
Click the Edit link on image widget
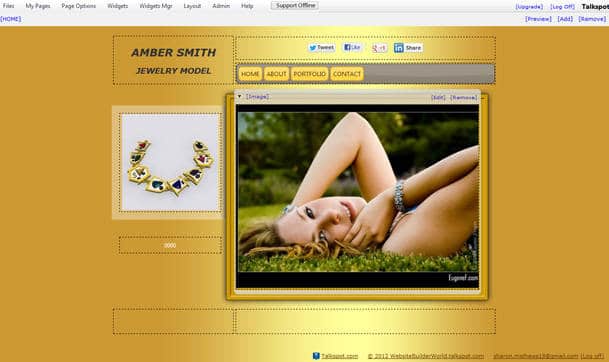click(x=438, y=97)
